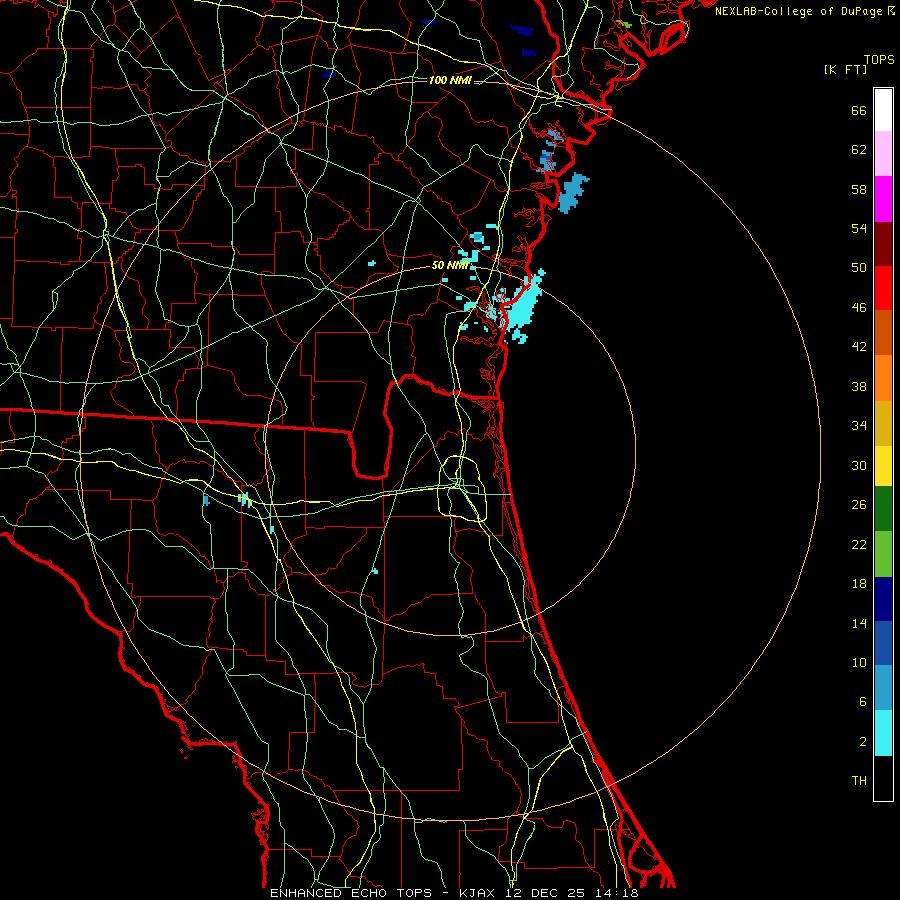
Task: Click the orange 42 kft legend swatch
Action: click(883, 378)
